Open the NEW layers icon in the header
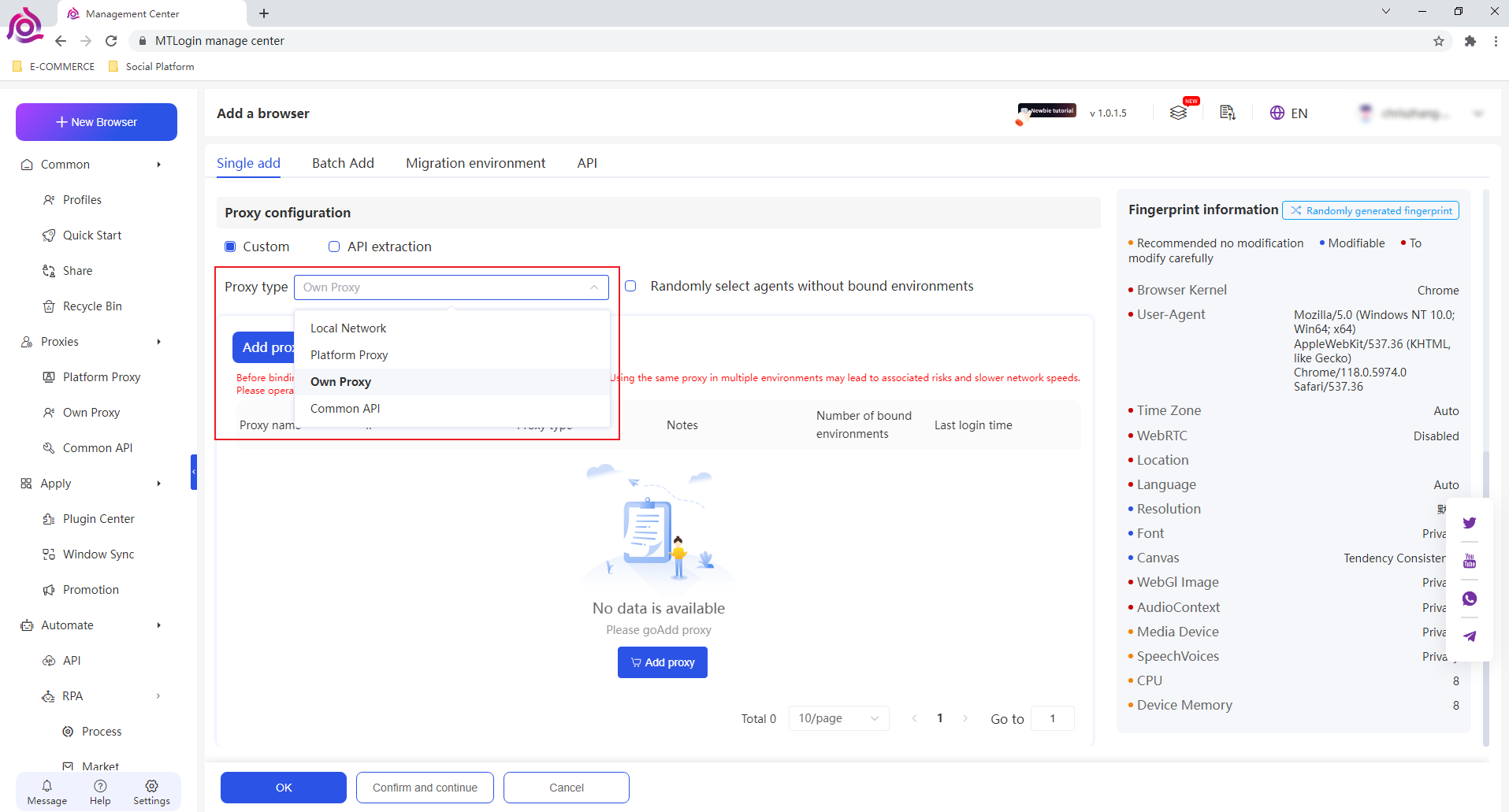The width and height of the screenshot is (1509, 812). [1179, 113]
